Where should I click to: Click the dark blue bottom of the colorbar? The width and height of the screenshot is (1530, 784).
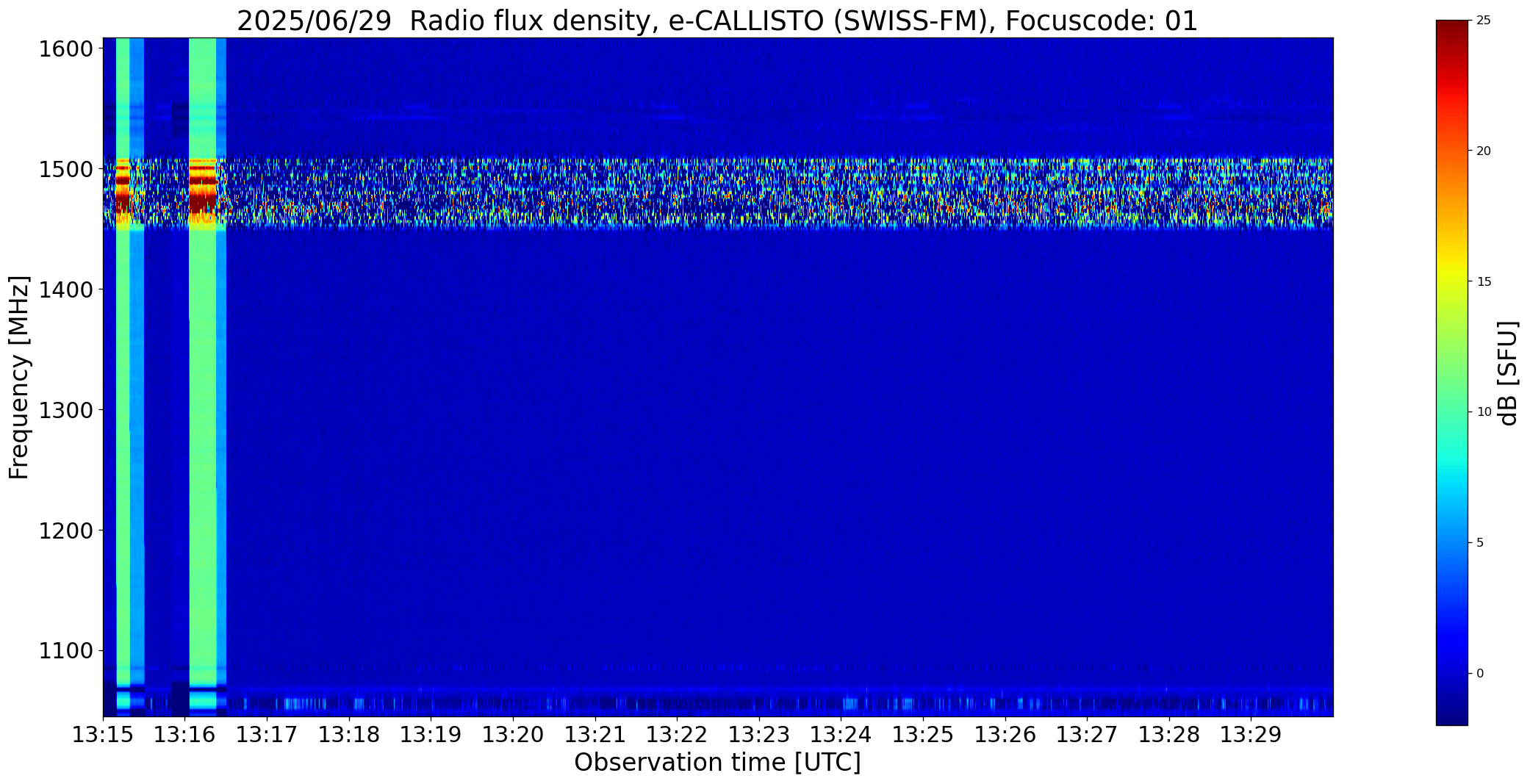(1451, 713)
